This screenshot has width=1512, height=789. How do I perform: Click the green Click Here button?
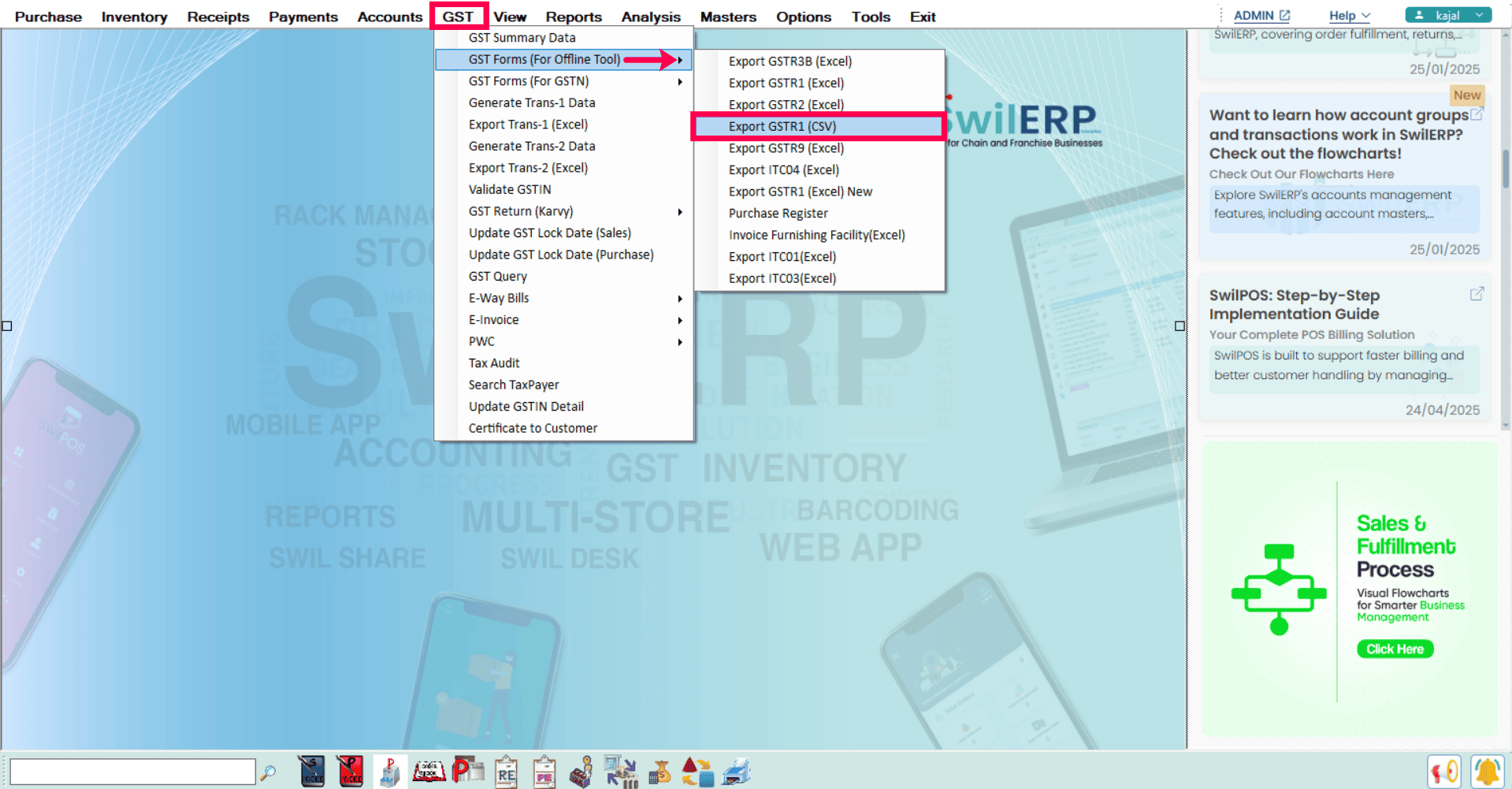1395,649
